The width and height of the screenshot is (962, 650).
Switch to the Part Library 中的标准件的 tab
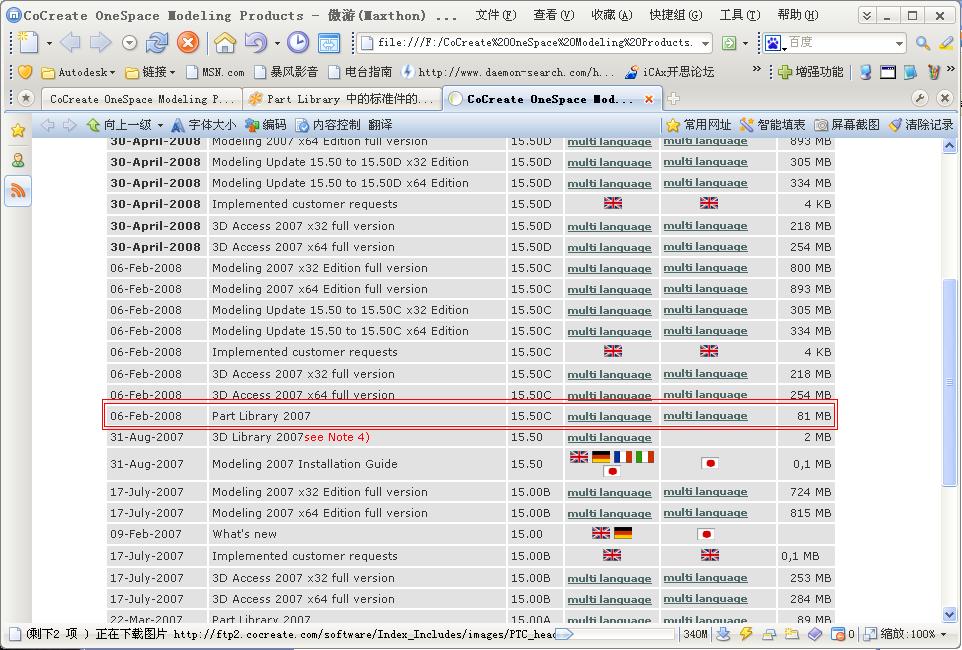342,99
